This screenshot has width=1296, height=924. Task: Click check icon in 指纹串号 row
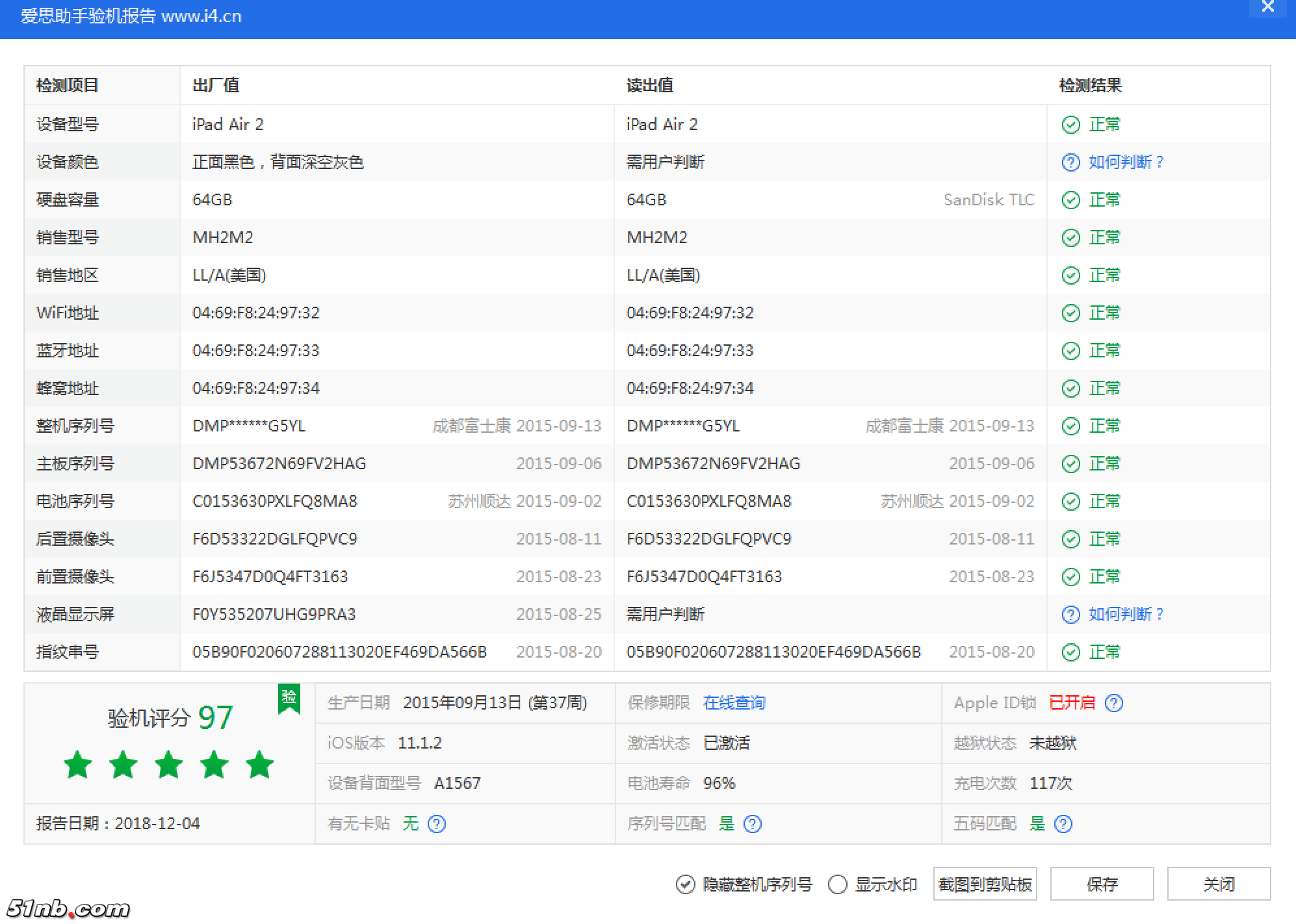point(1070,652)
